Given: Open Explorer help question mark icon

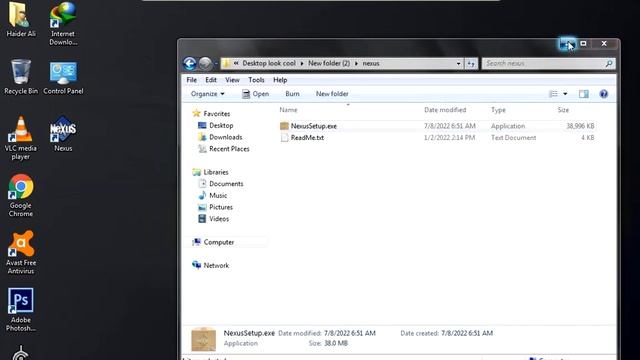Looking at the screenshot, I should pyautogui.click(x=604, y=94).
